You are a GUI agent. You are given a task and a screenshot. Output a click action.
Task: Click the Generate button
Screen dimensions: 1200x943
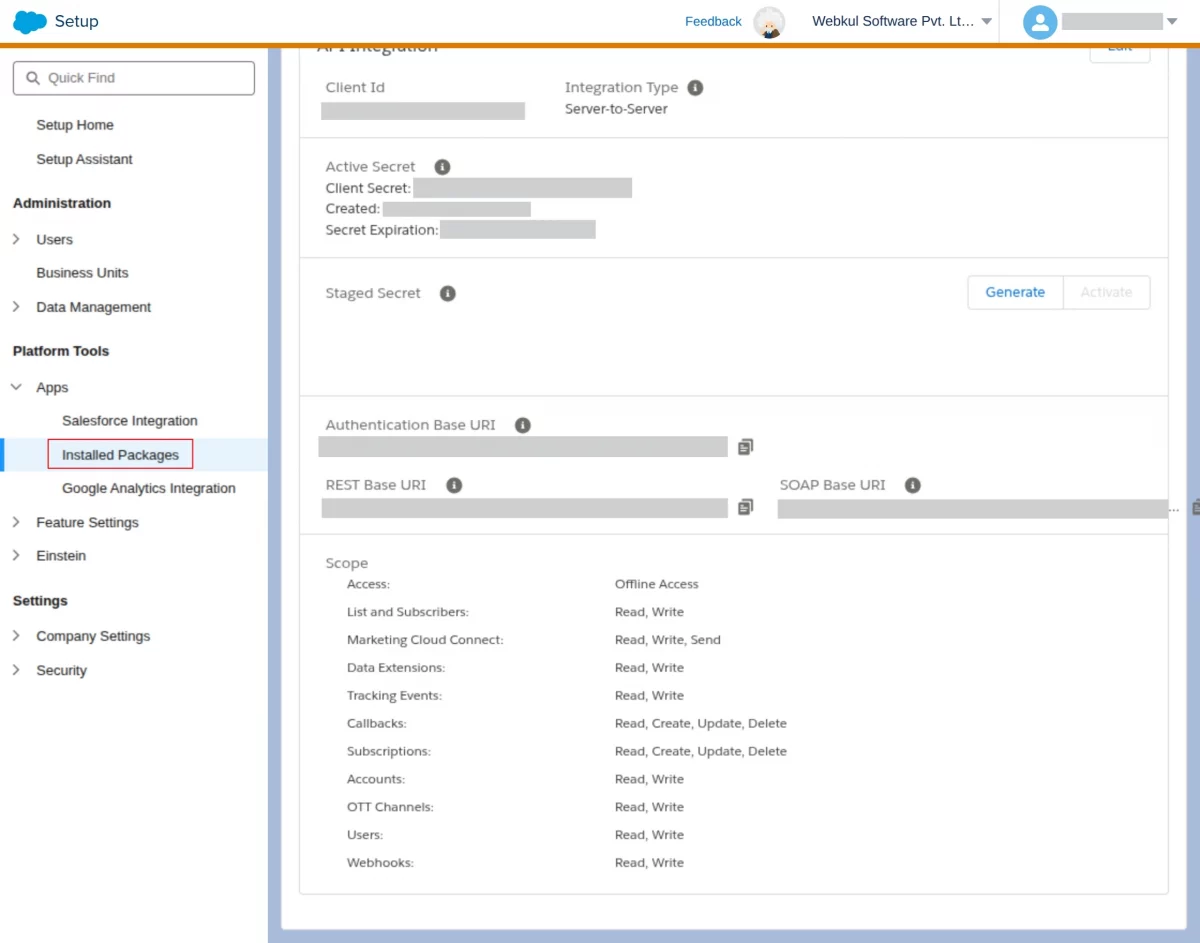1015,292
